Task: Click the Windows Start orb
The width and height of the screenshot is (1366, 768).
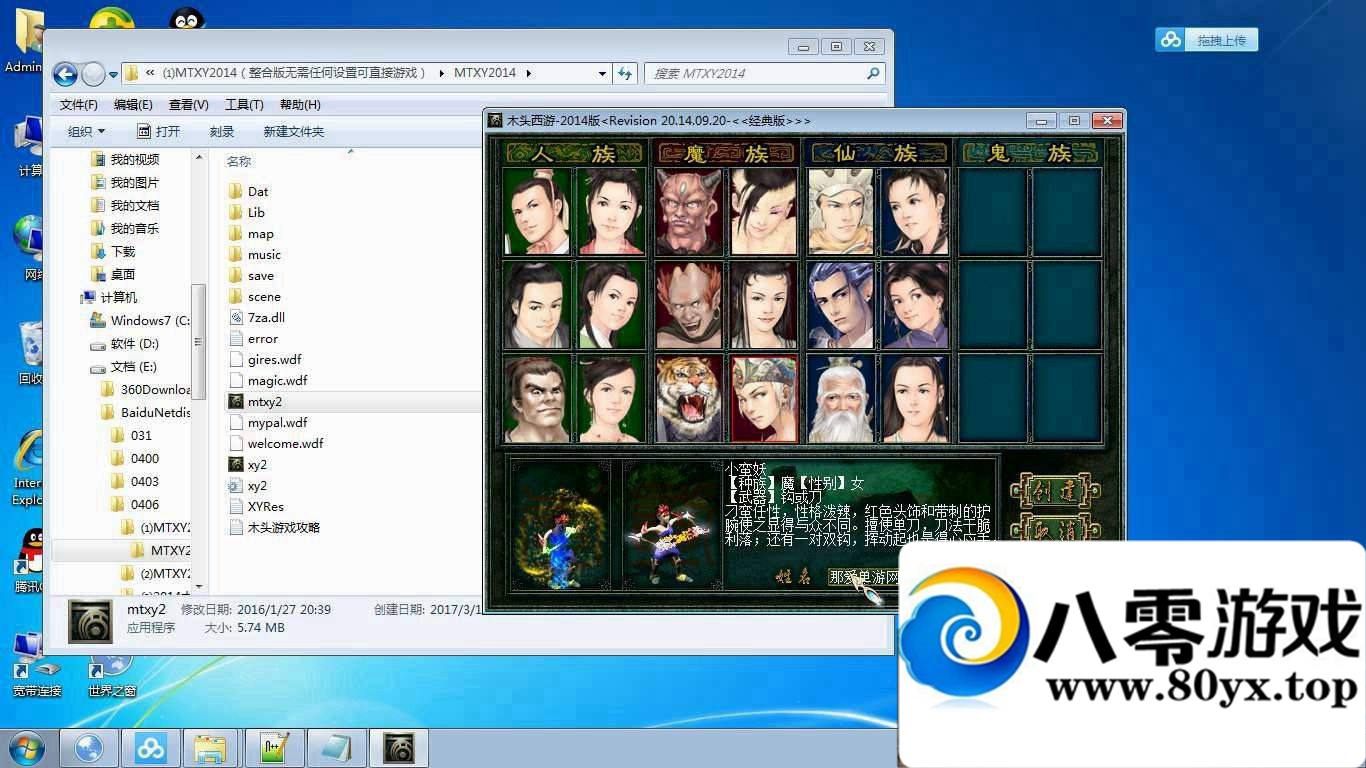Action: point(26,748)
